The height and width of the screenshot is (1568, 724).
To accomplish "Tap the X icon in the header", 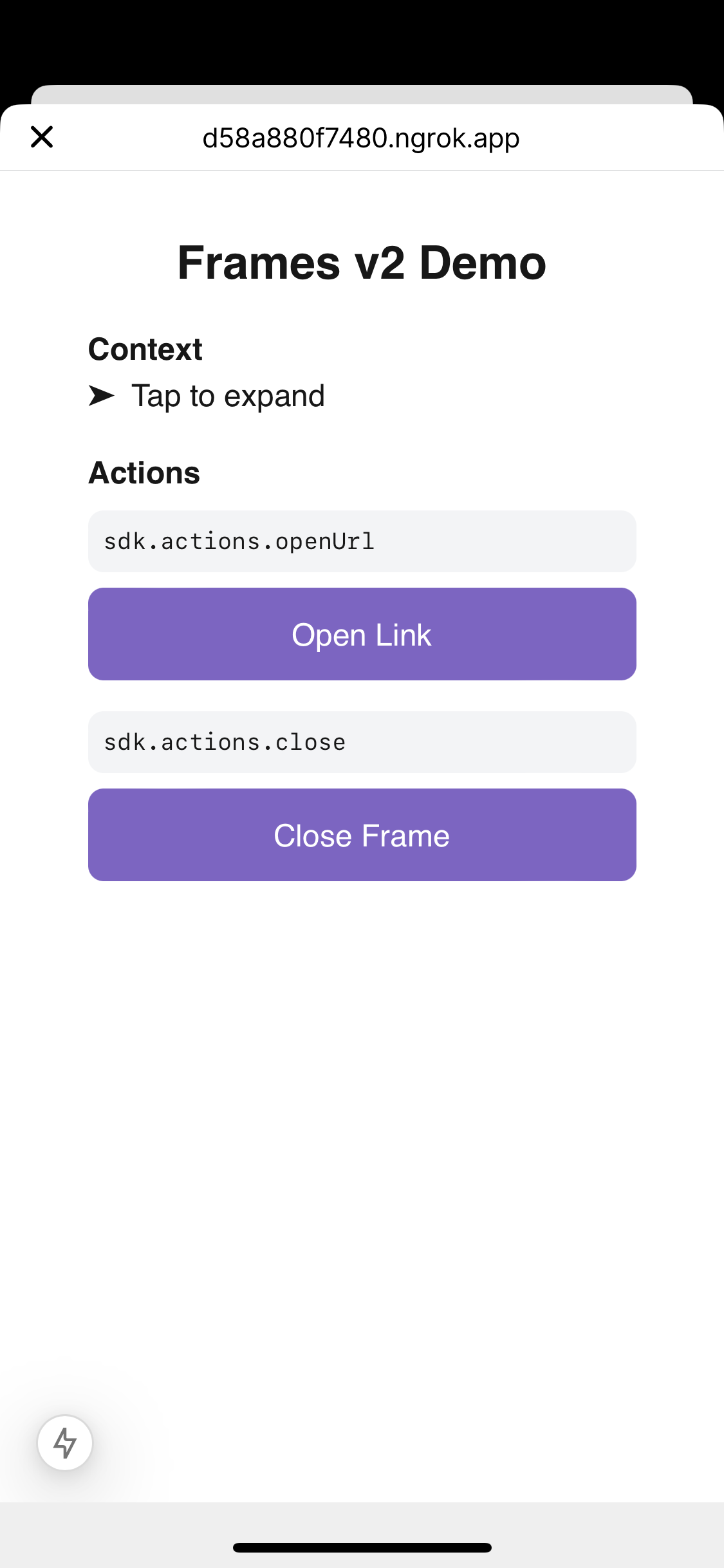I will pos(42,137).
